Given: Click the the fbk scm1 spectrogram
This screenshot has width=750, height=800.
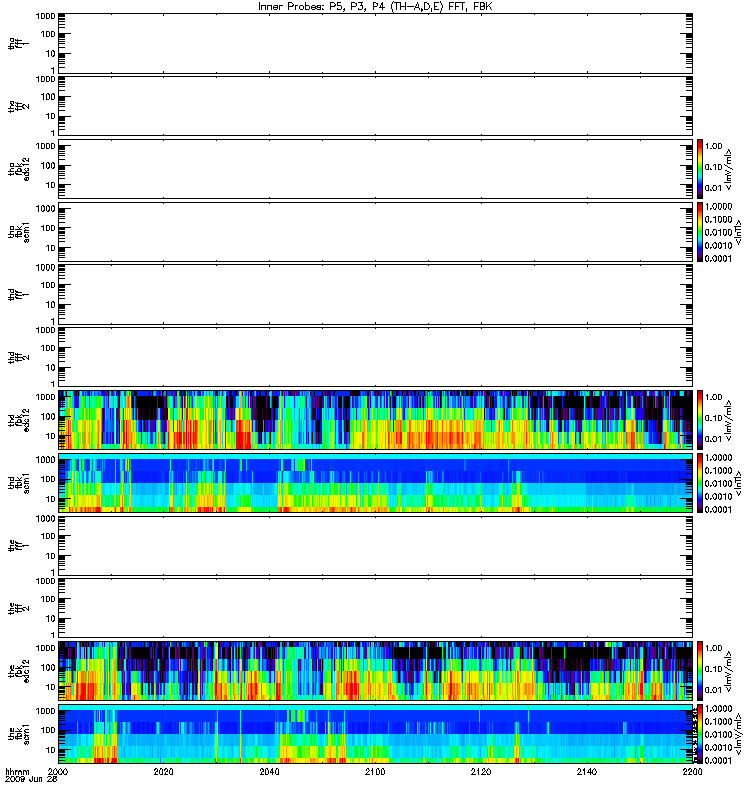Looking at the screenshot, I should (x=376, y=734).
